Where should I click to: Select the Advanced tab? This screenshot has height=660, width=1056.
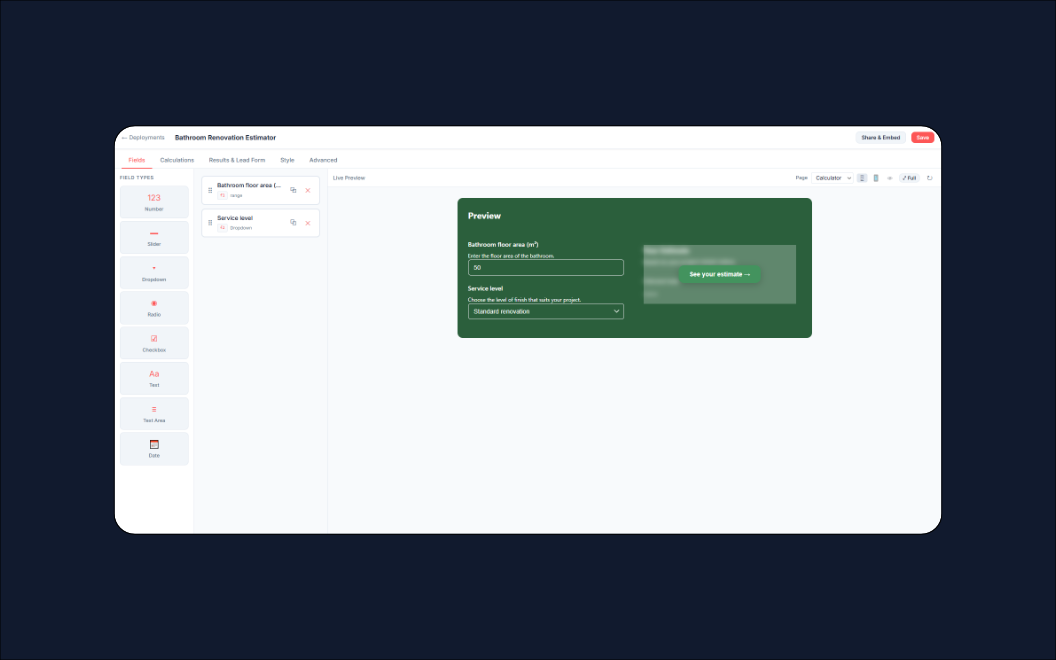[x=323, y=160]
